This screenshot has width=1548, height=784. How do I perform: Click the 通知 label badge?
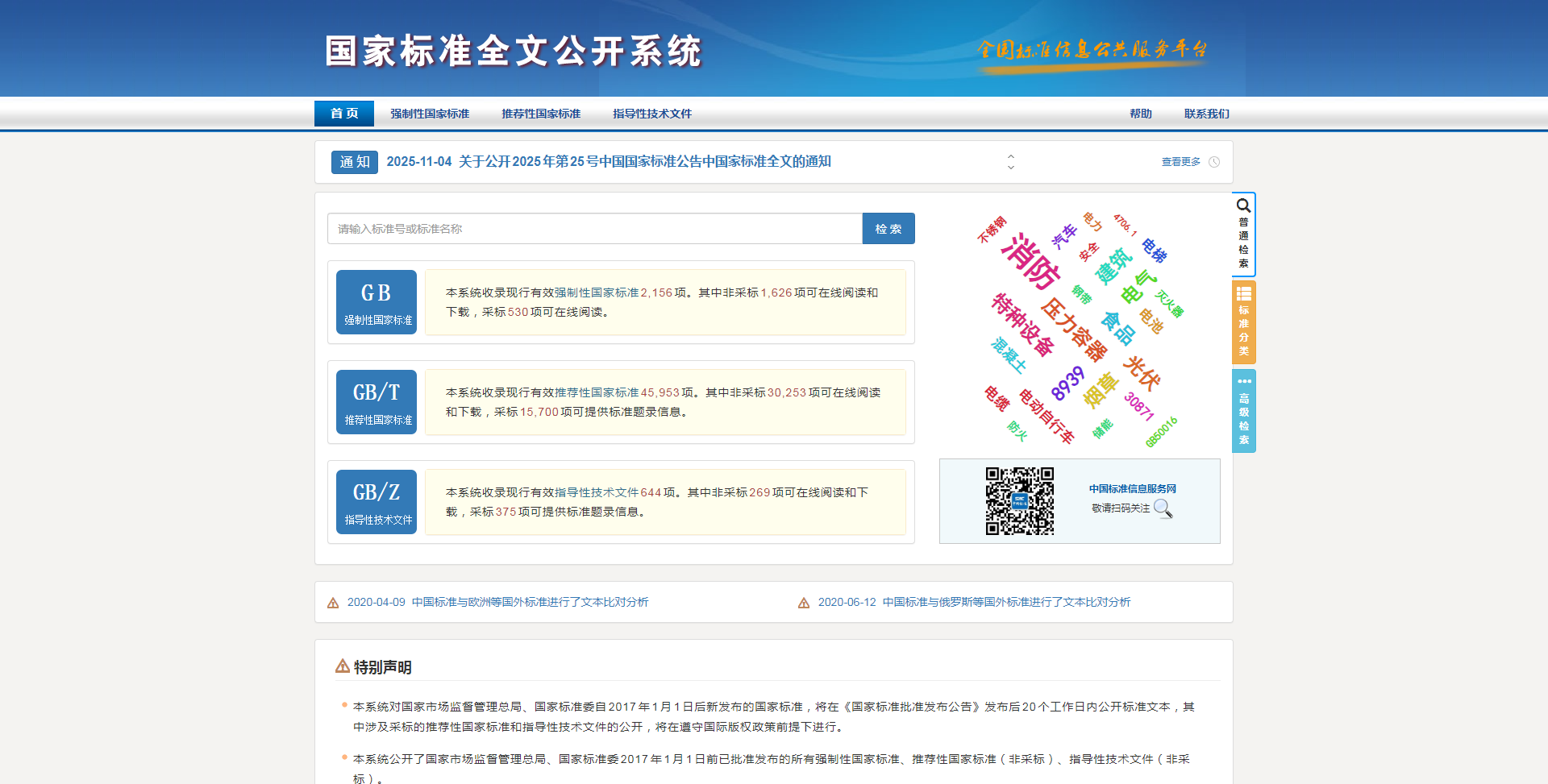coord(354,161)
